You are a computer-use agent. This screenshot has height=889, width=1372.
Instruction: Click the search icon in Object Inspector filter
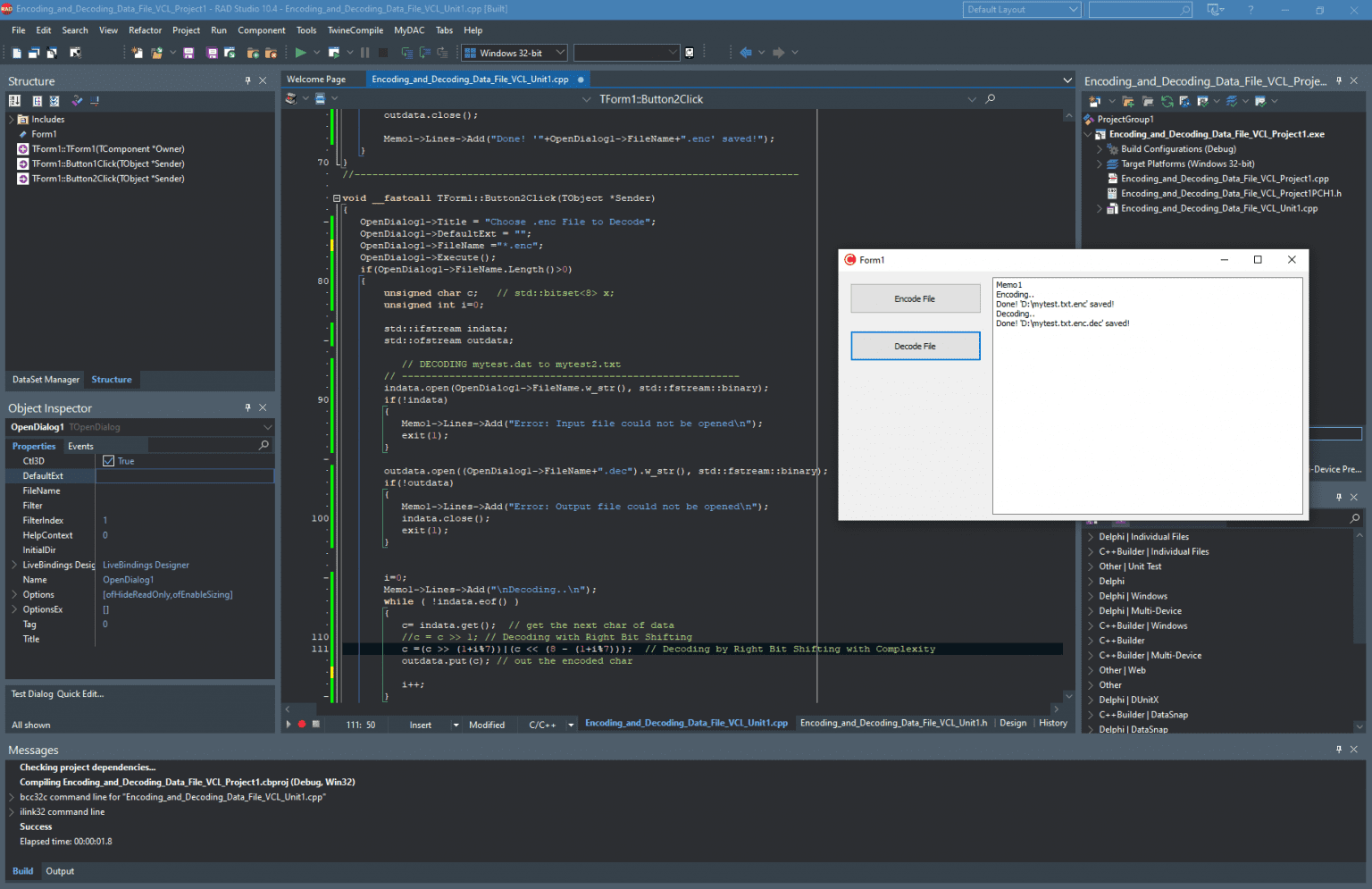(x=264, y=445)
